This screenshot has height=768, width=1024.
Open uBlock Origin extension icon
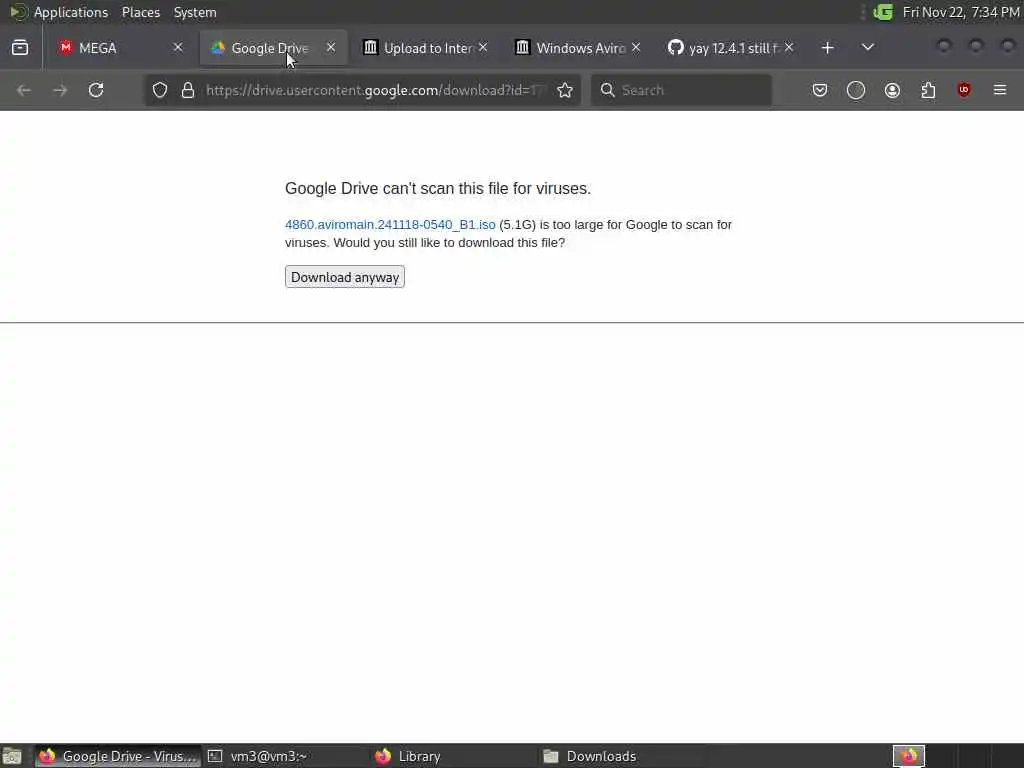pyautogui.click(x=964, y=90)
